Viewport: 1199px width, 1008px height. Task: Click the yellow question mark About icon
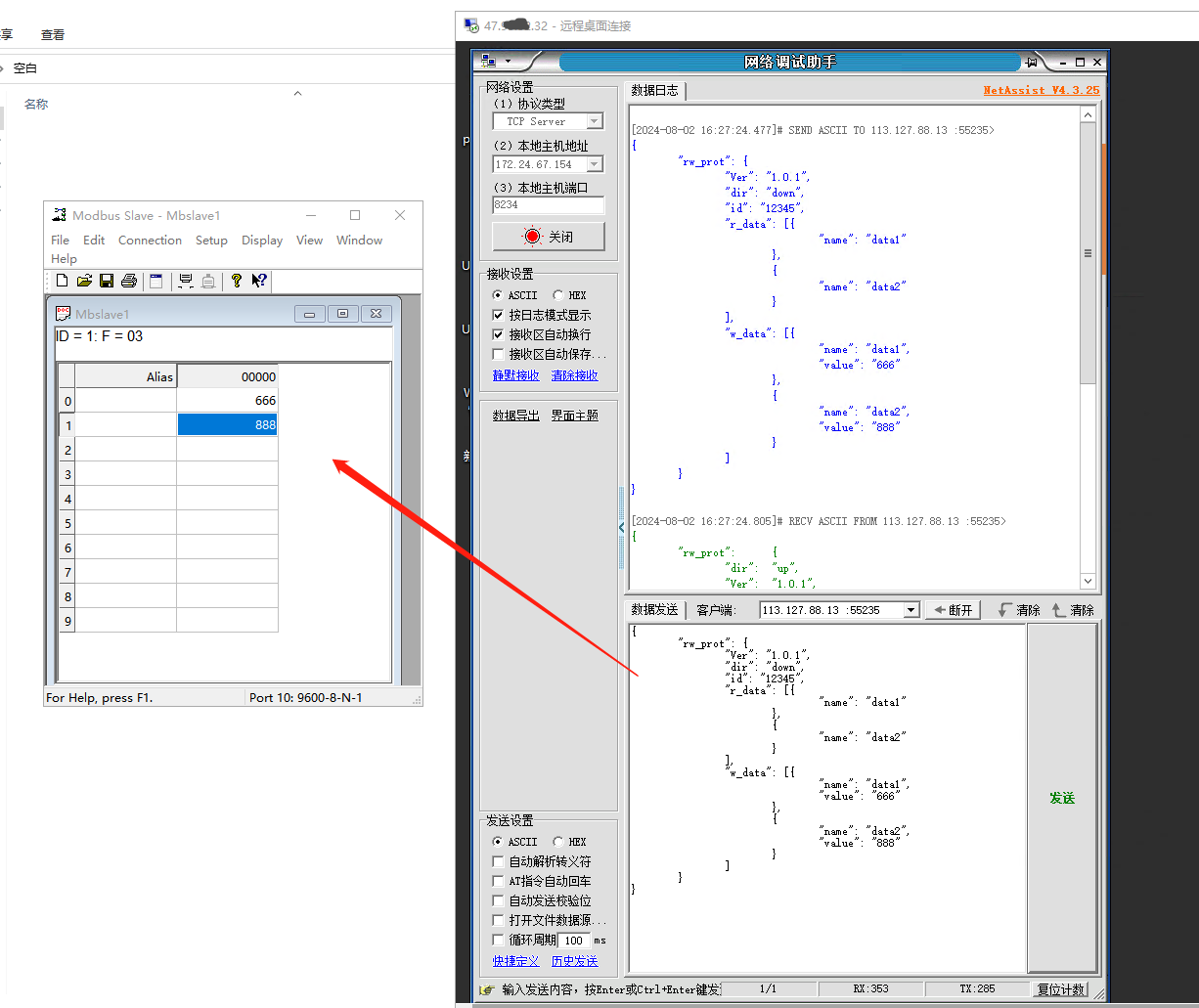click(x=236, y=282)
